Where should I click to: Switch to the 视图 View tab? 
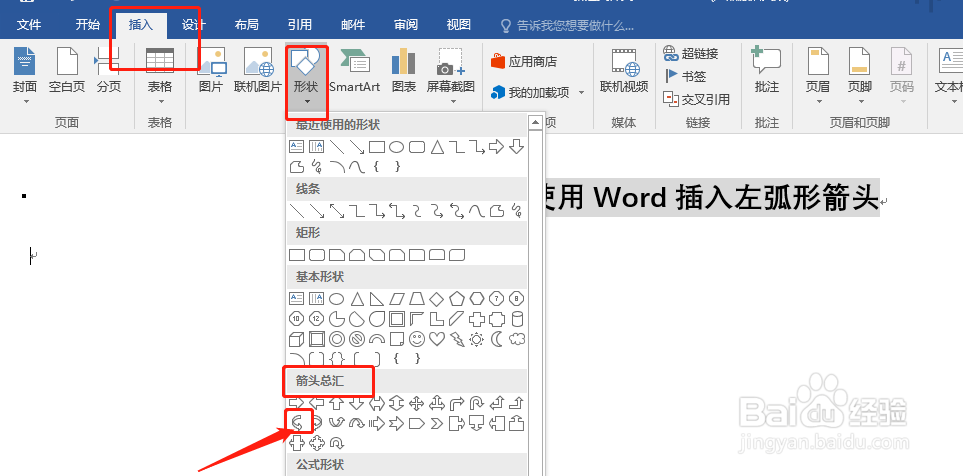(459, 25)
